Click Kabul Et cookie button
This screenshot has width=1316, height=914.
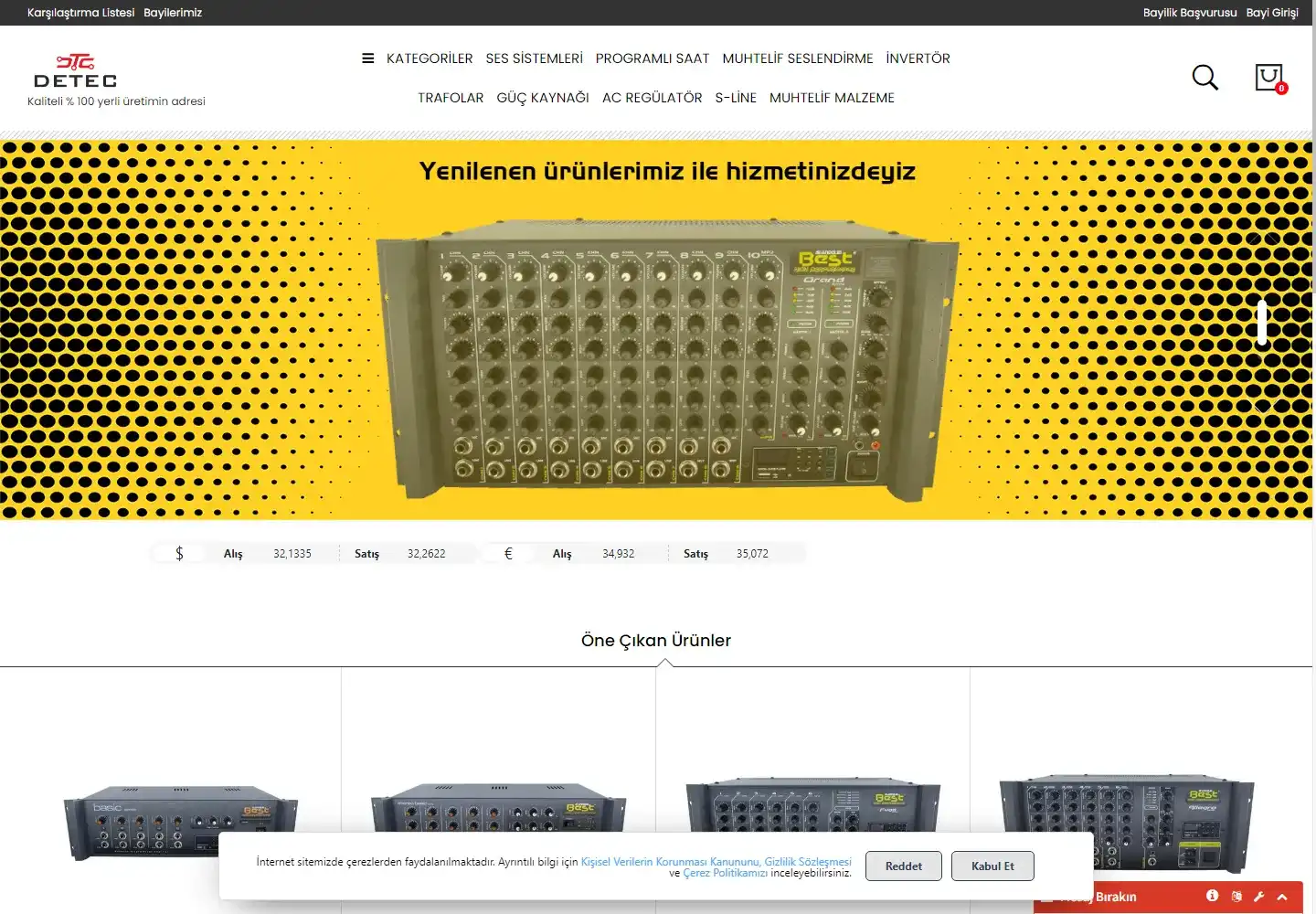pos(992,866)
